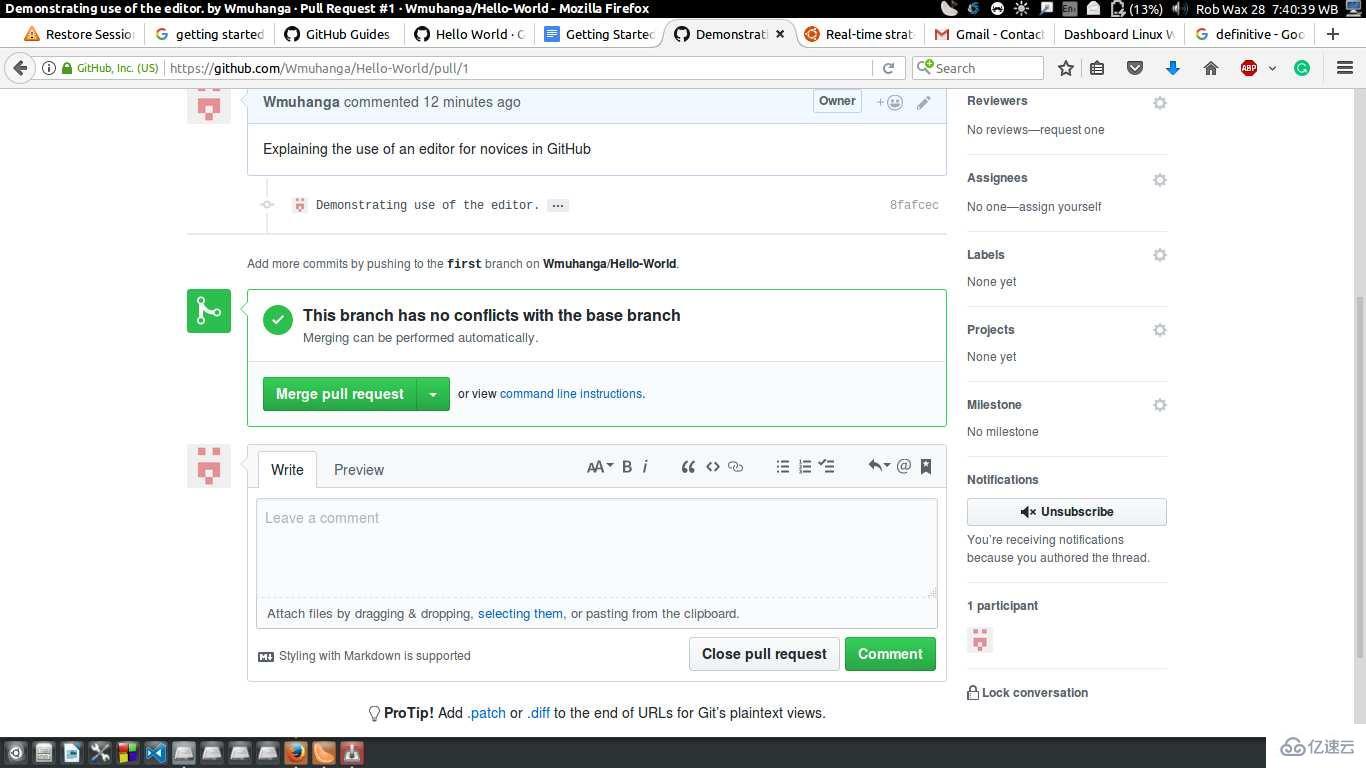Add a reaction with the smiley icon

click(x=890, y=102)
